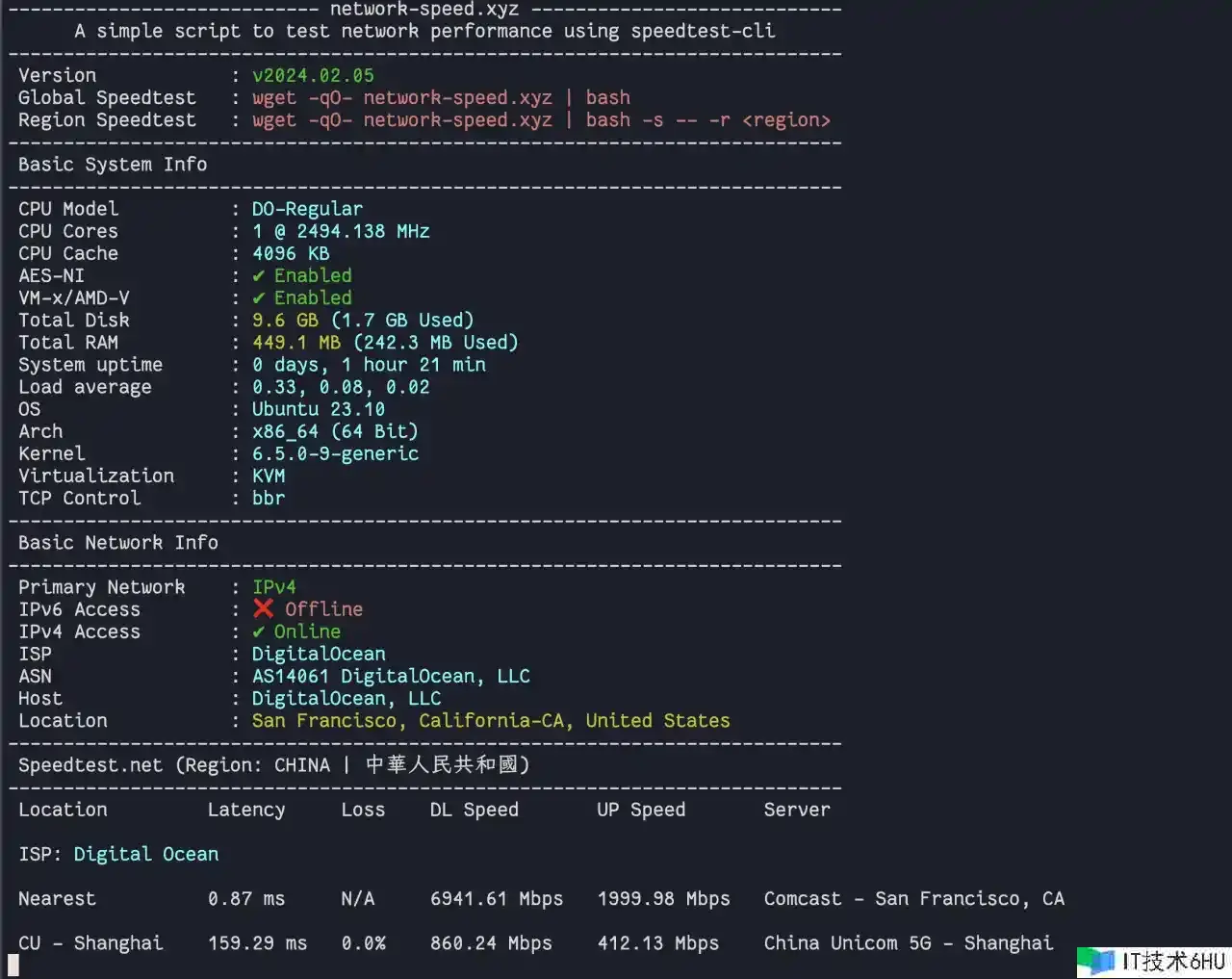Click the terminal cursor block at the prompt
Image resolution: width=1232 pixels, height=979 pixels.
tap(13, 965)
